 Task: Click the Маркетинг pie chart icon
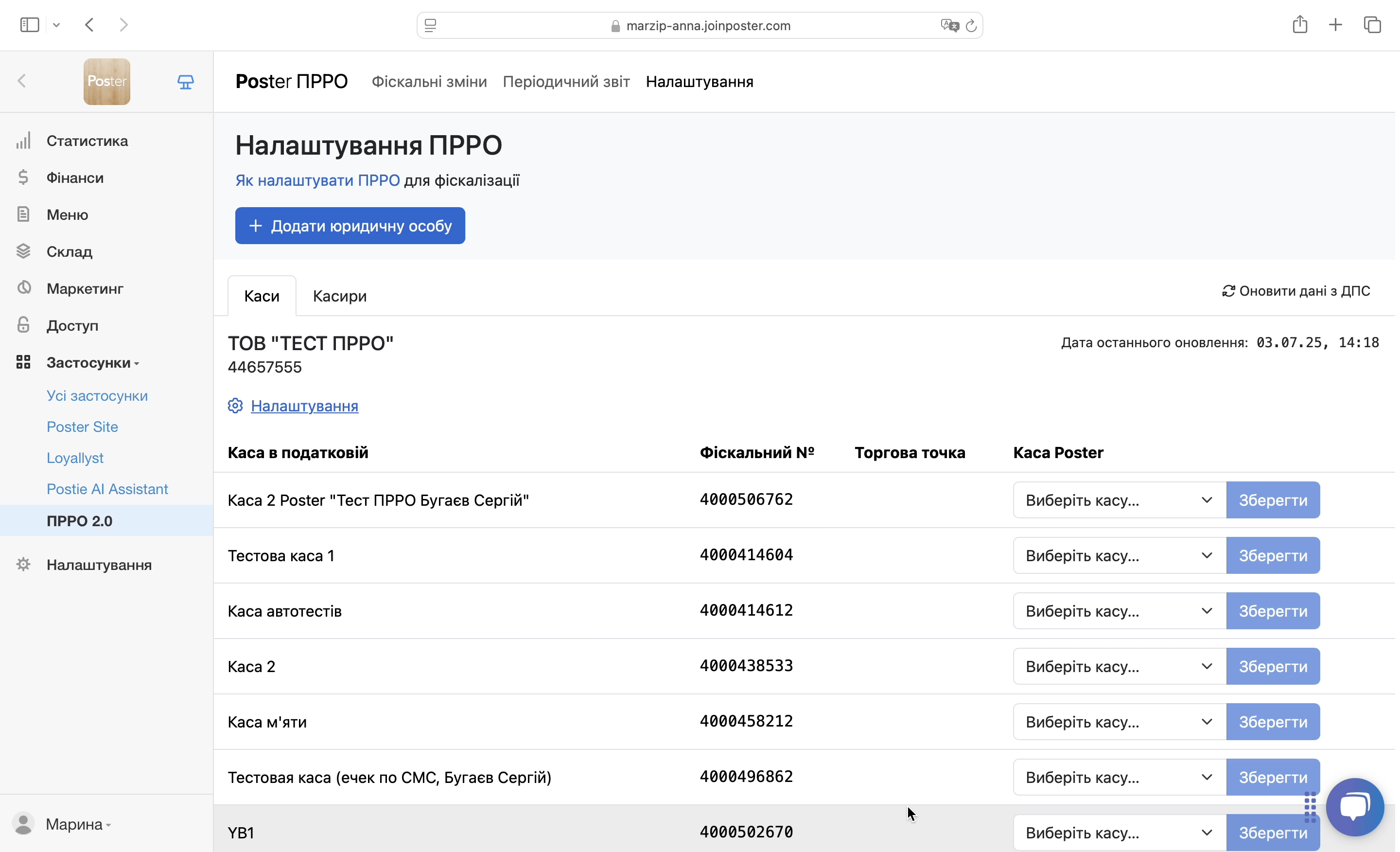pyautogui.click(x=23, y=288)
